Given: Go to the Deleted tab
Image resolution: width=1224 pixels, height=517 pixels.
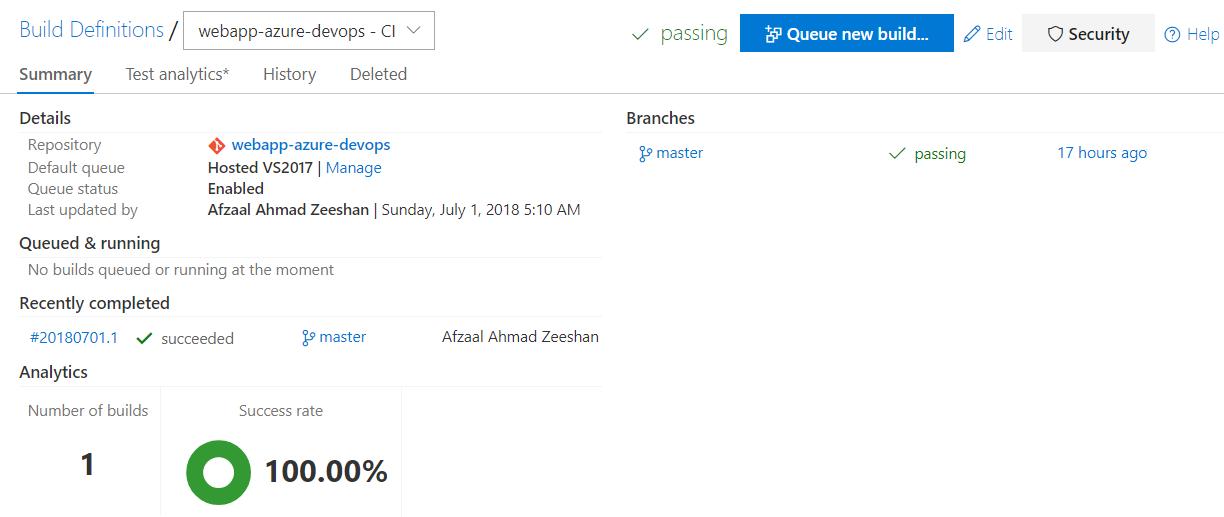Looking at the screenshot, I should [378, 74].
